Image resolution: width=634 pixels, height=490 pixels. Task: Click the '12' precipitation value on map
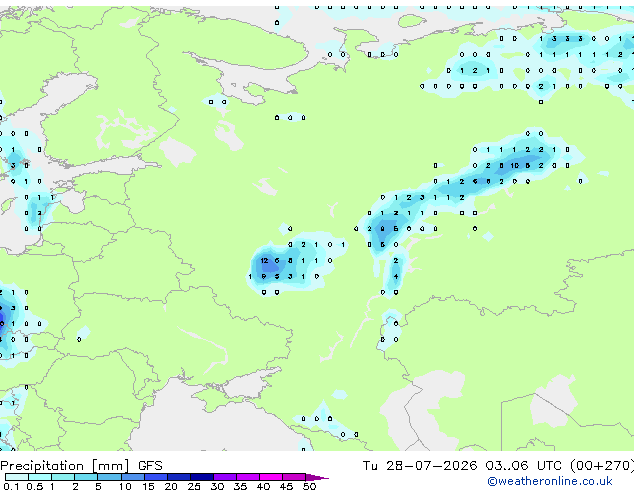click(264, 261)
